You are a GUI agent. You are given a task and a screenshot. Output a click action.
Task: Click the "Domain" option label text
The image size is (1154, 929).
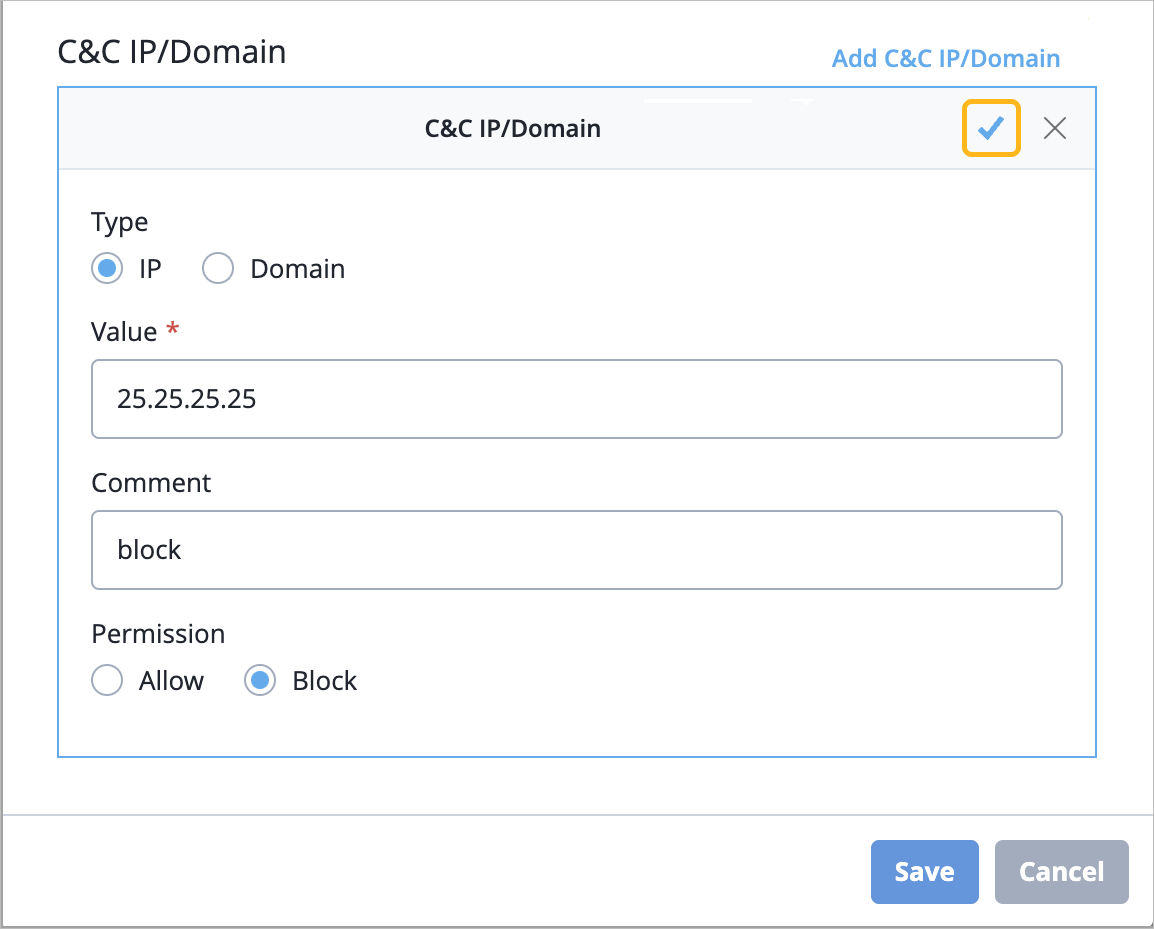coord(297,269)
